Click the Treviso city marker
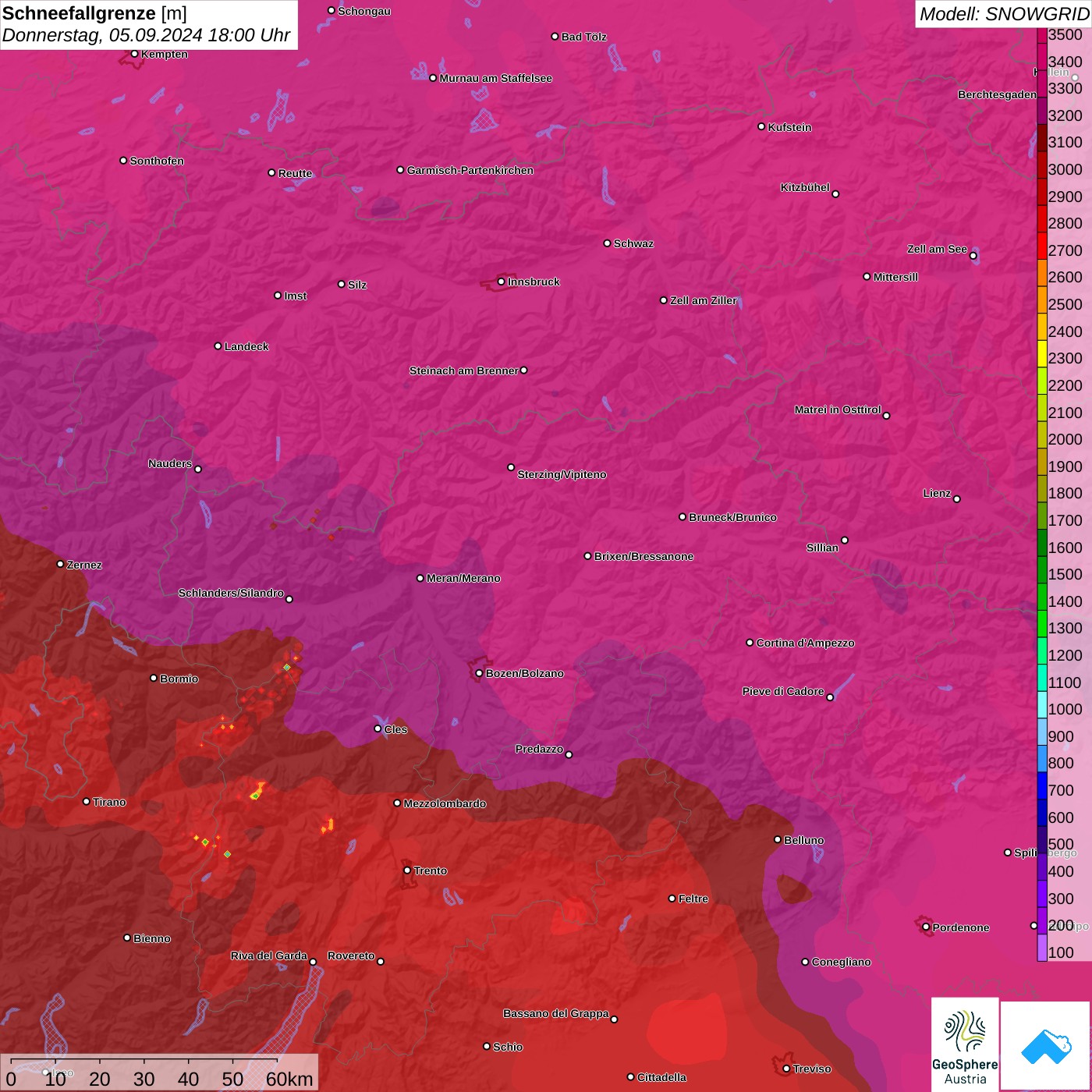 click(x=786, y=1069)
